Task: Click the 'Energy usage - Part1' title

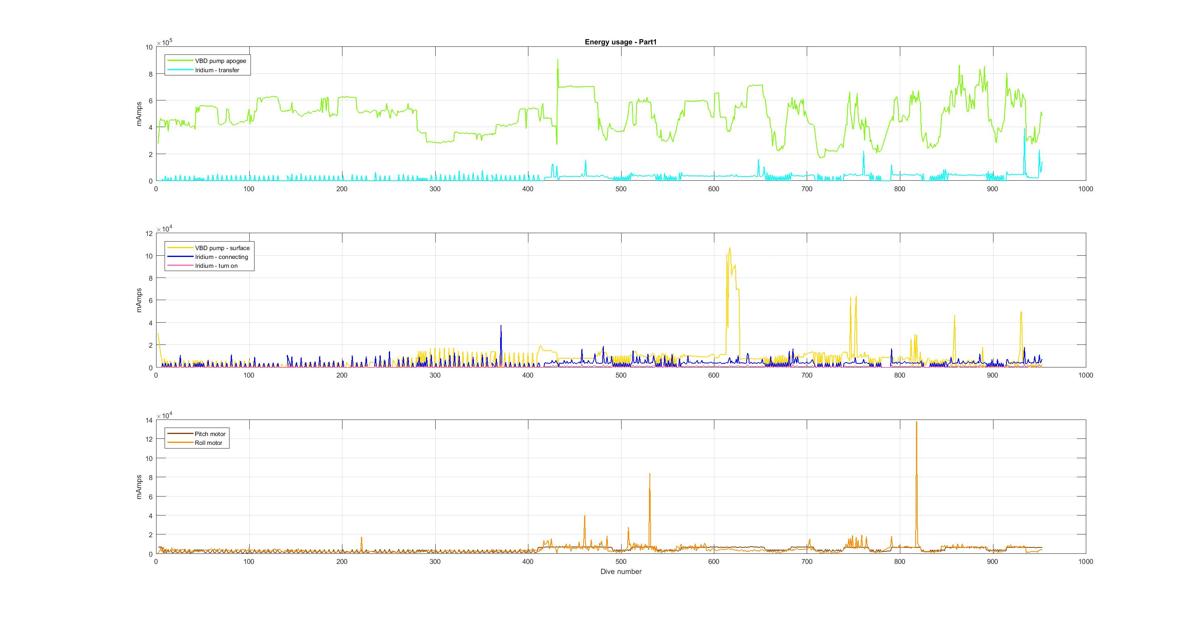Action: coord(620,42)
